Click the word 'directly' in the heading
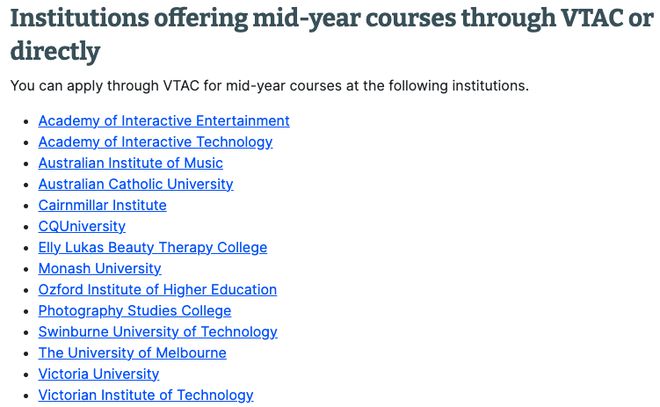This screenshot has height=407, width=660. click(55, 51)
